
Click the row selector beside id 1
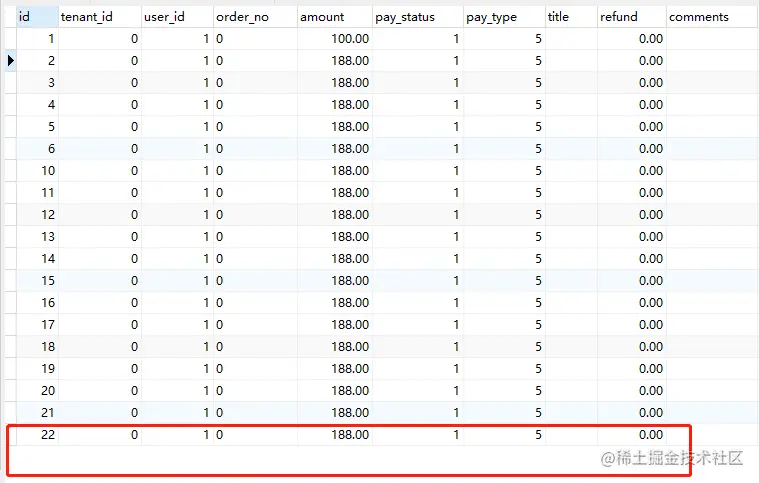click(11, 39)
